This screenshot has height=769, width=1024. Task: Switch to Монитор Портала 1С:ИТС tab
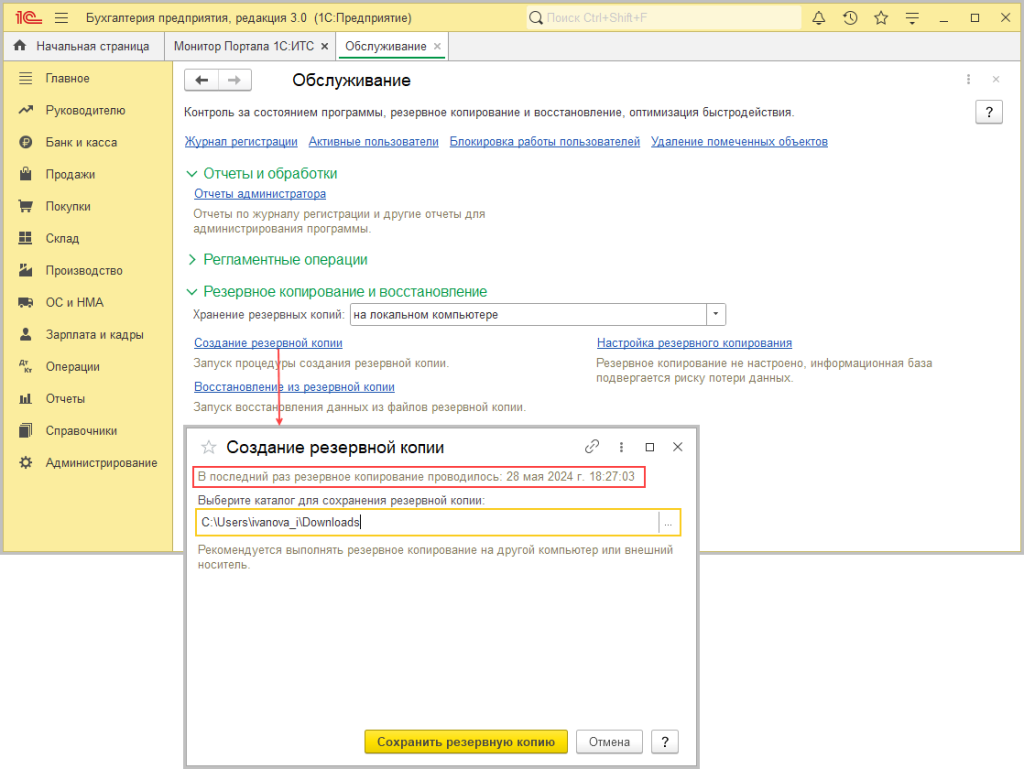point(244,46)
